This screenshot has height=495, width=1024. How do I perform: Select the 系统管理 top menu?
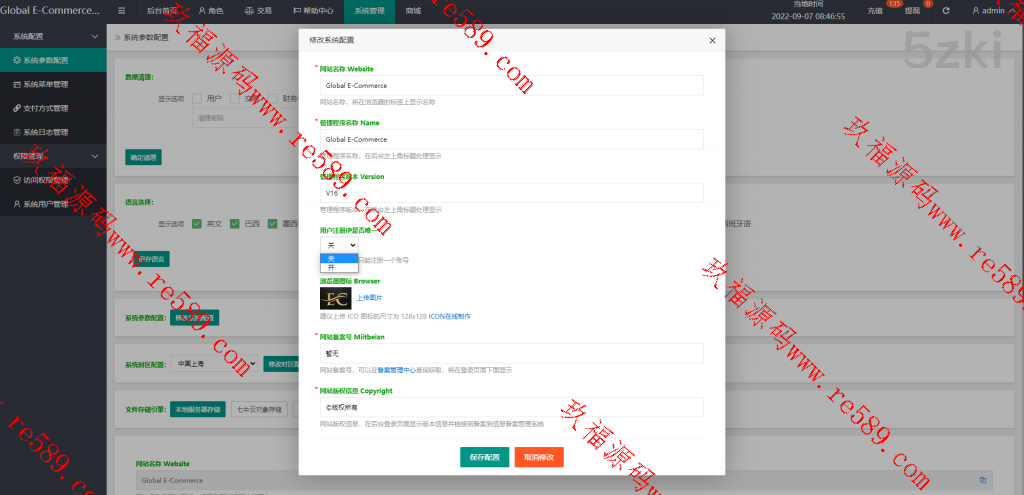[370, 11]
